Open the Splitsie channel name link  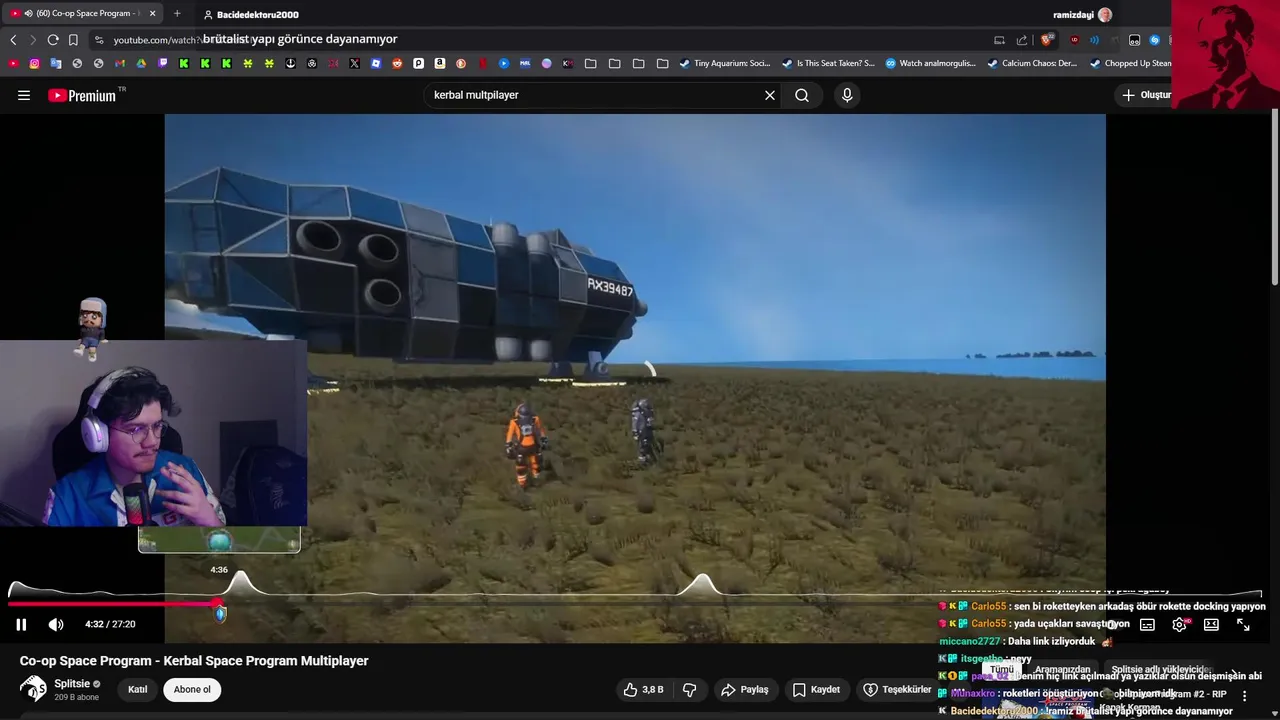72,684
